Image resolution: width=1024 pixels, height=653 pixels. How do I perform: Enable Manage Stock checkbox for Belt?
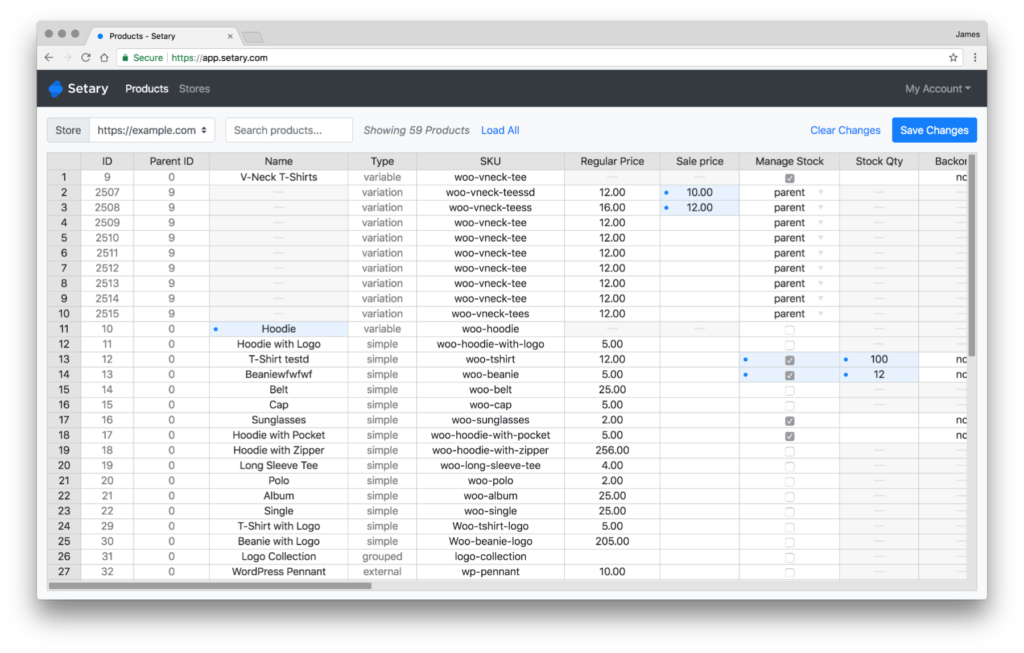coord(789,390)
